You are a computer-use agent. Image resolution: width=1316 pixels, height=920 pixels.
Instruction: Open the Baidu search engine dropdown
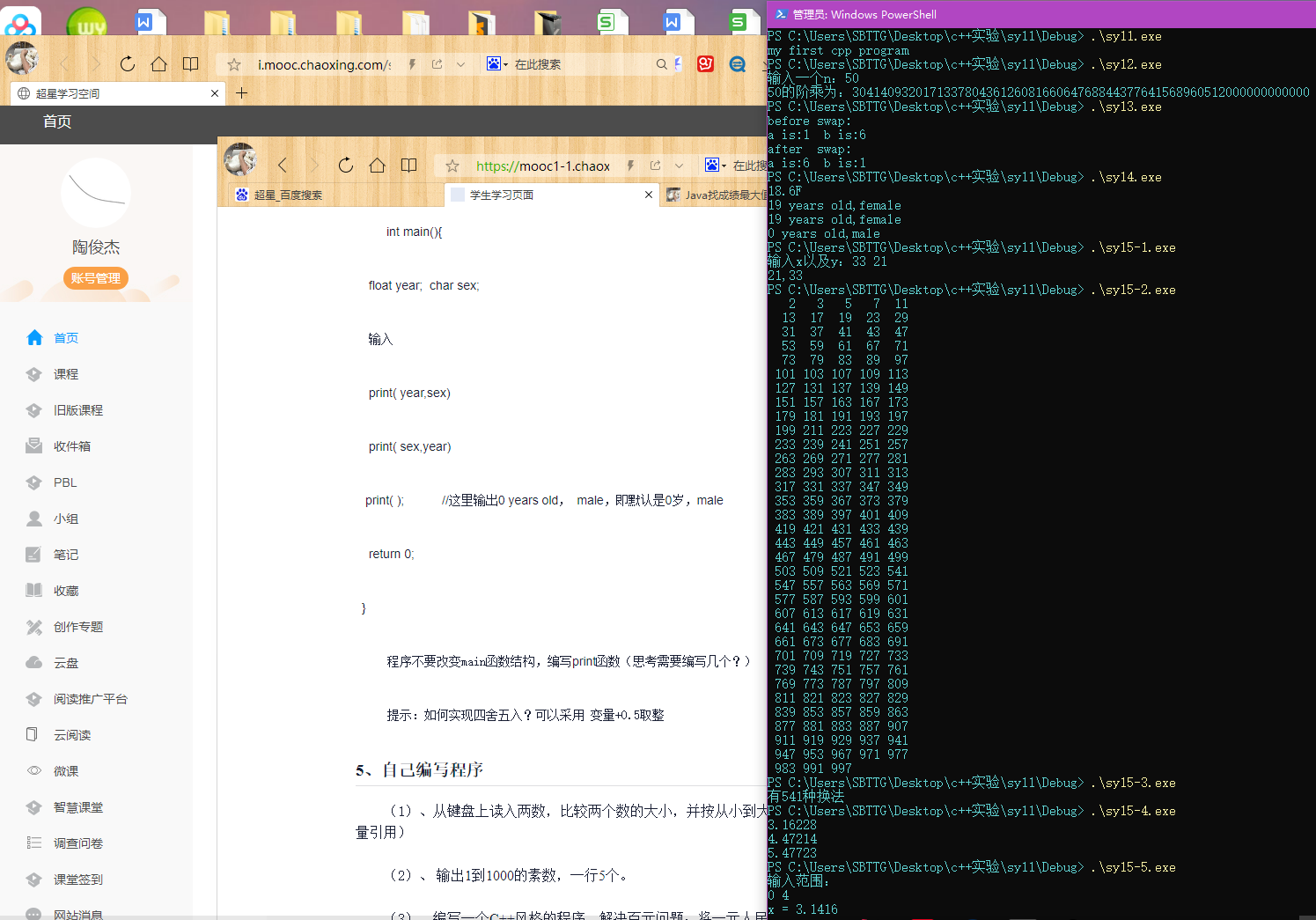pos(496,63)
